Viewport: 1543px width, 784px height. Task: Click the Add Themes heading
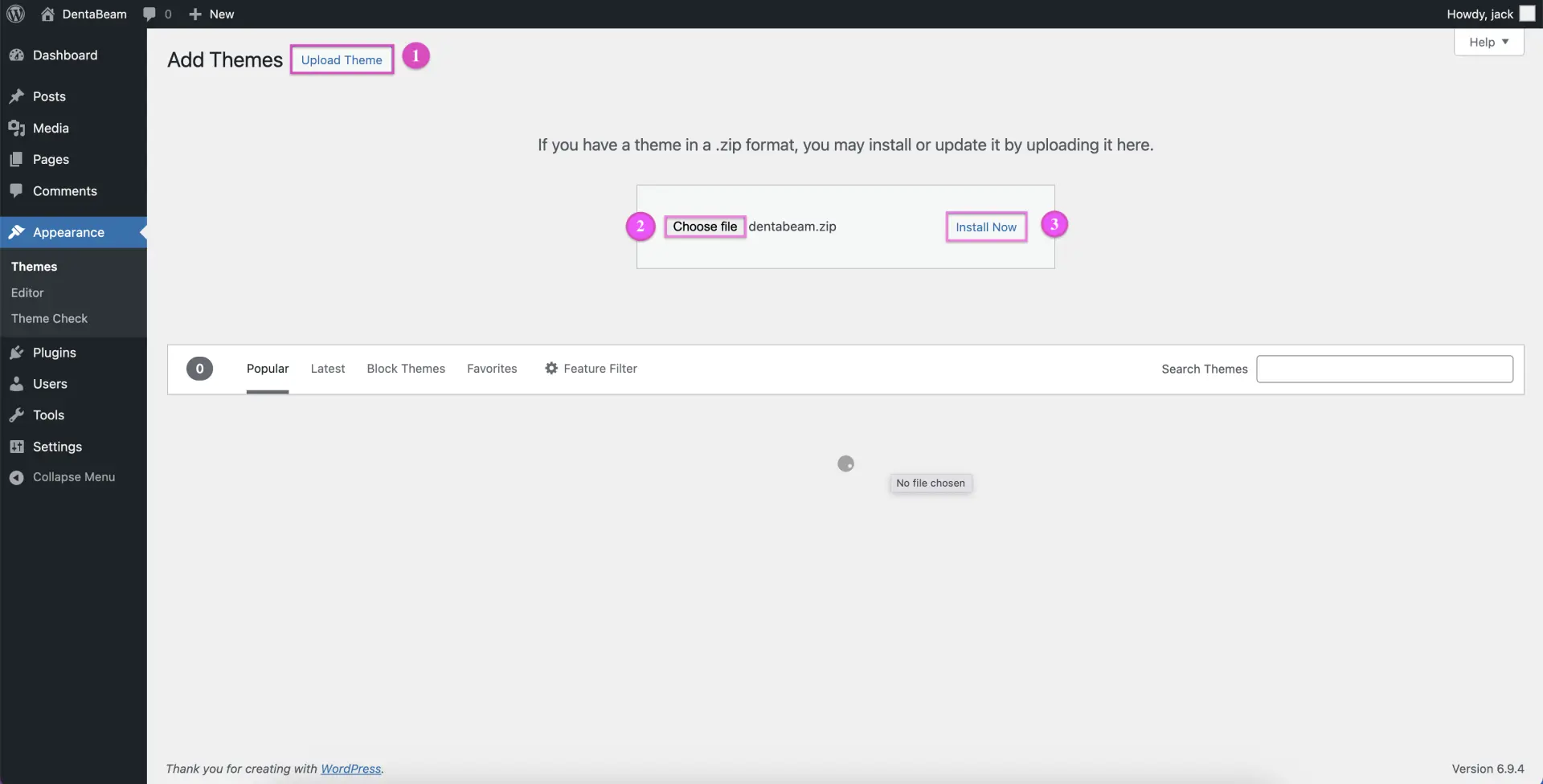click(225, 60)
